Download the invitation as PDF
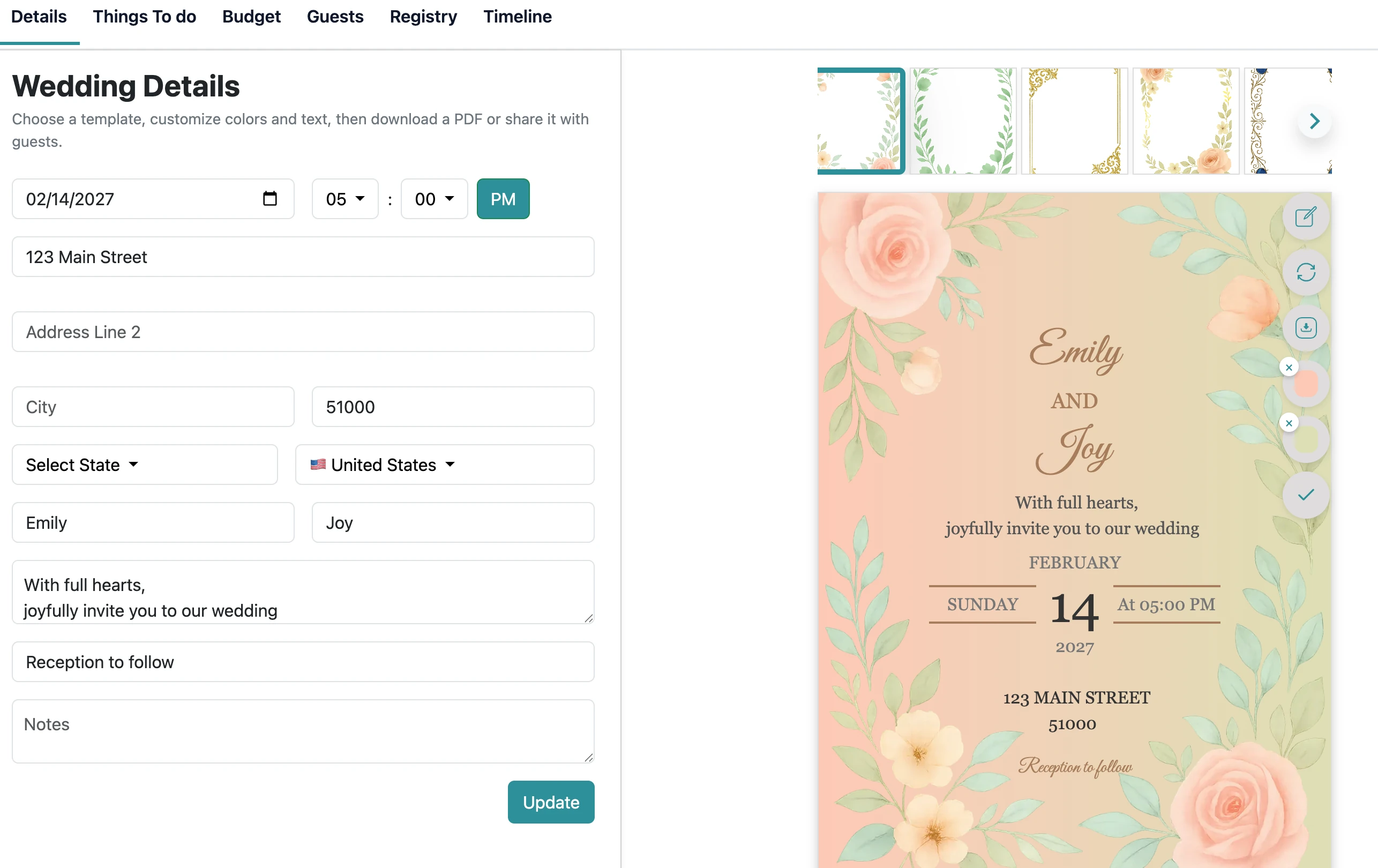 click(1305, 328)
